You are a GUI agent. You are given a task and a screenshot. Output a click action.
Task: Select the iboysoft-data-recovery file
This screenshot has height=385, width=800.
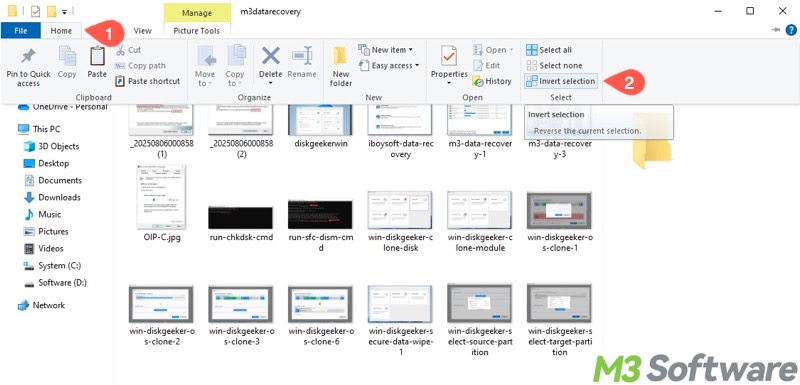tap(401, 131)
